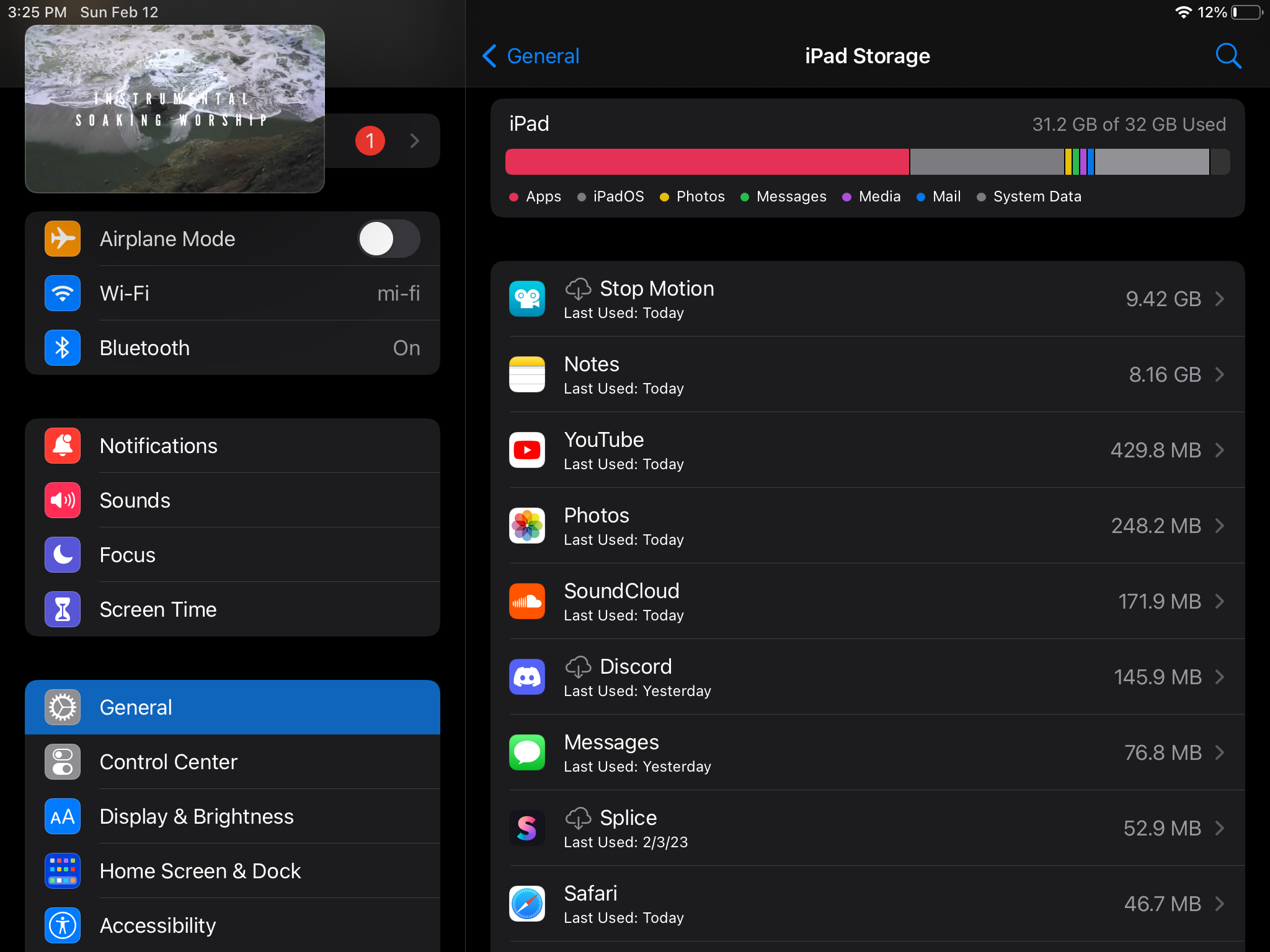Viewport: 1270px width, 952px height.
Task: Tap the 31.2 GB of 32 GB Used text
Action: click(1129, 124)
